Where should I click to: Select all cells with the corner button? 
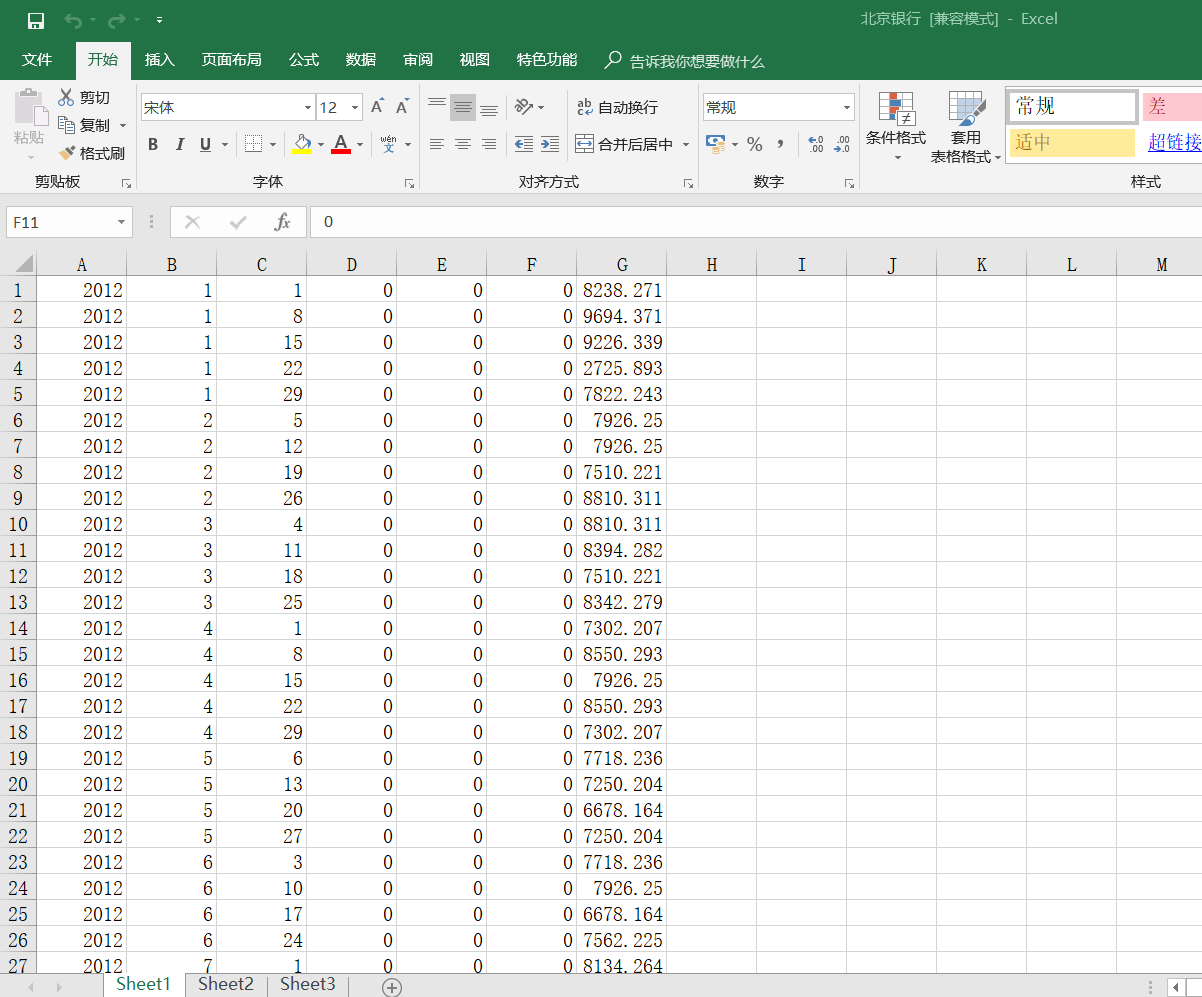pos(19,264)
